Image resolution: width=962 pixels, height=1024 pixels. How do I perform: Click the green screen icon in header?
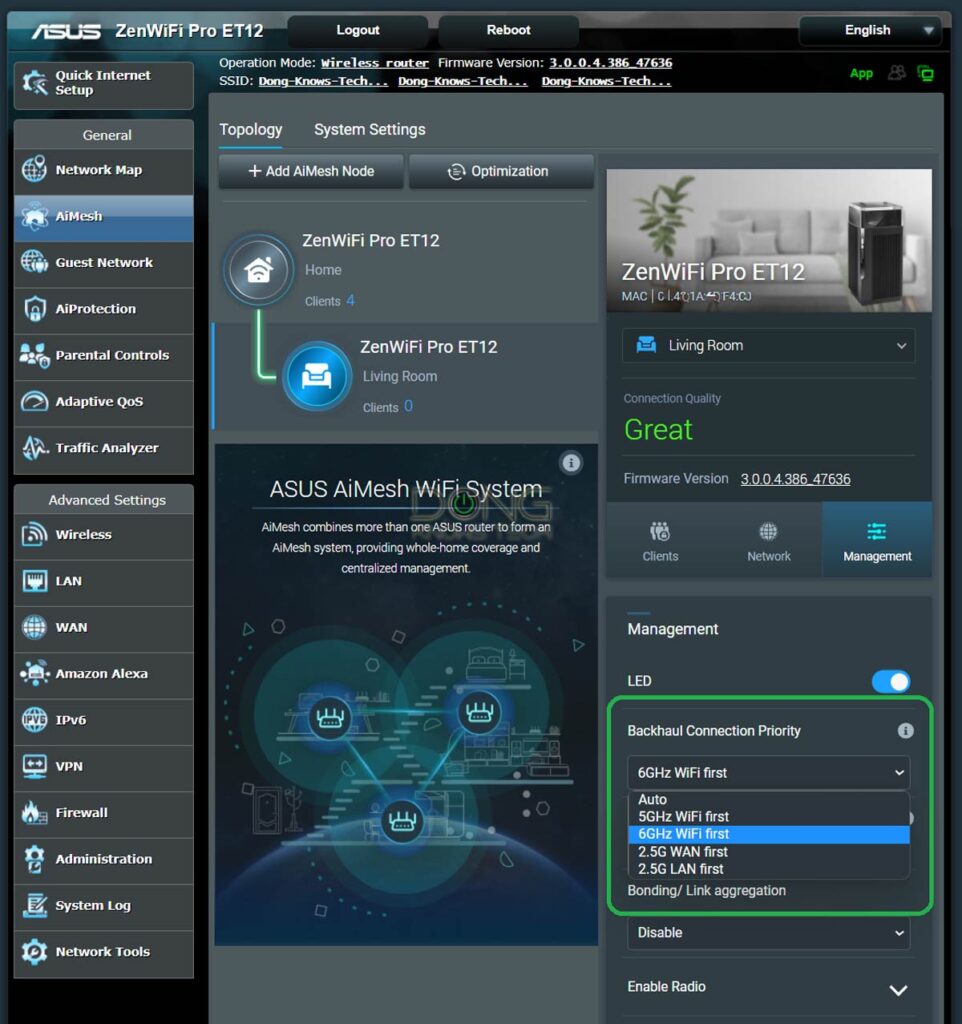pyautogui.click(x=925, y=73)
